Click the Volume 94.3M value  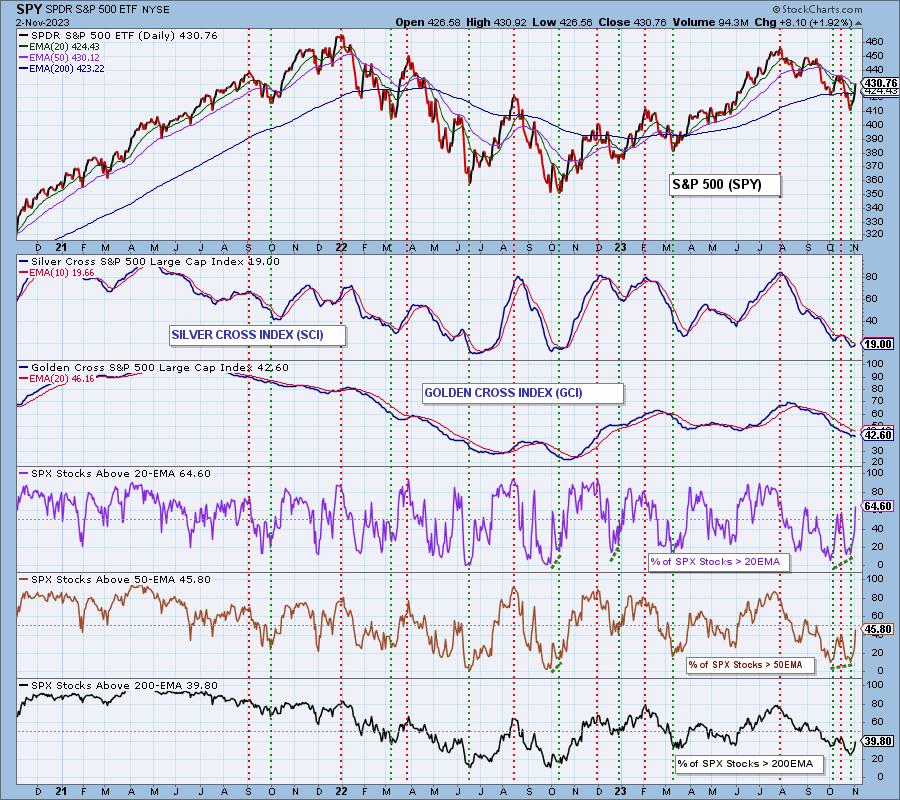click(x=711, y=22)
